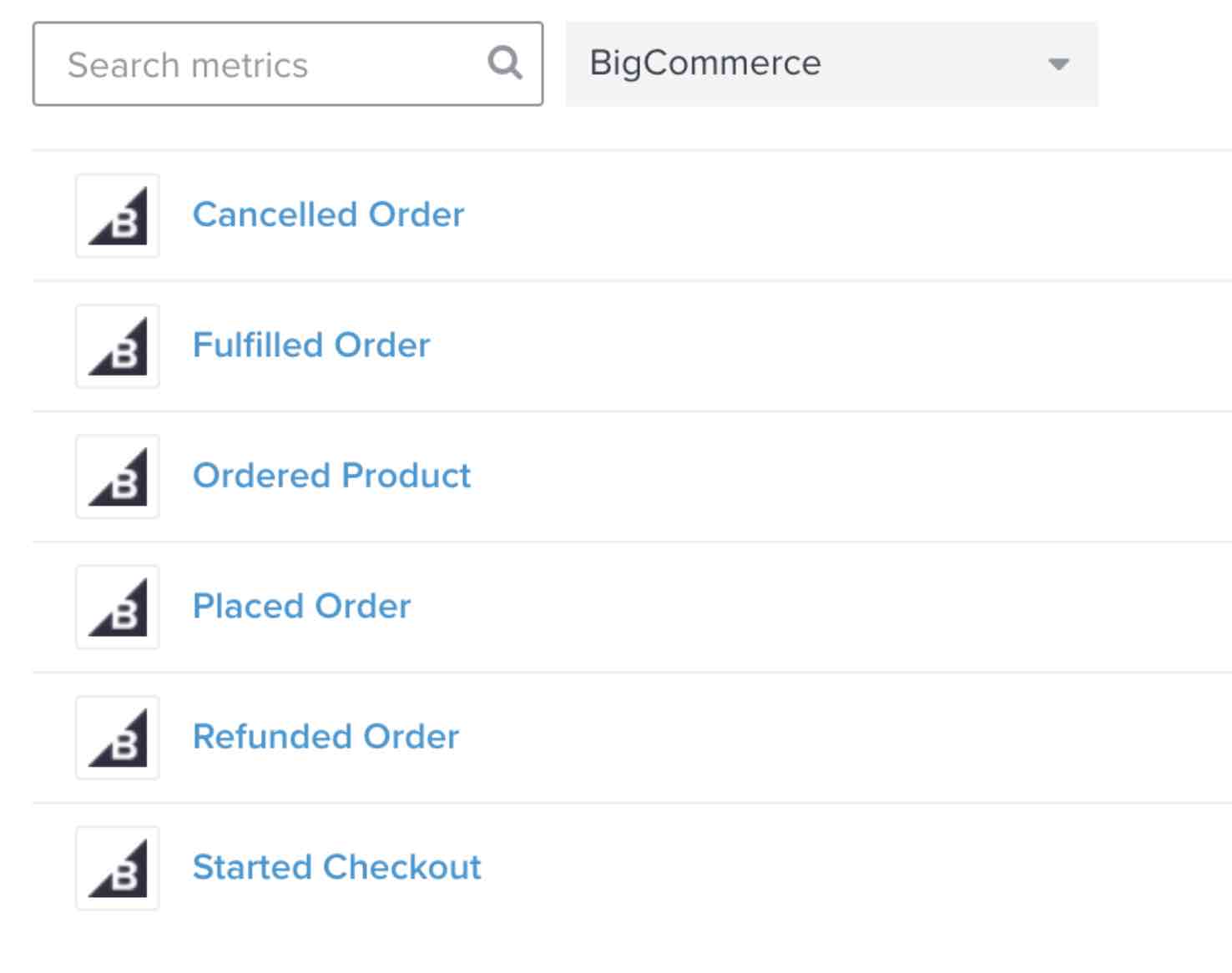This screenshot has height=973, width=1232.
Task: Select the Started Checkout metric
Action: pos(336,868)
